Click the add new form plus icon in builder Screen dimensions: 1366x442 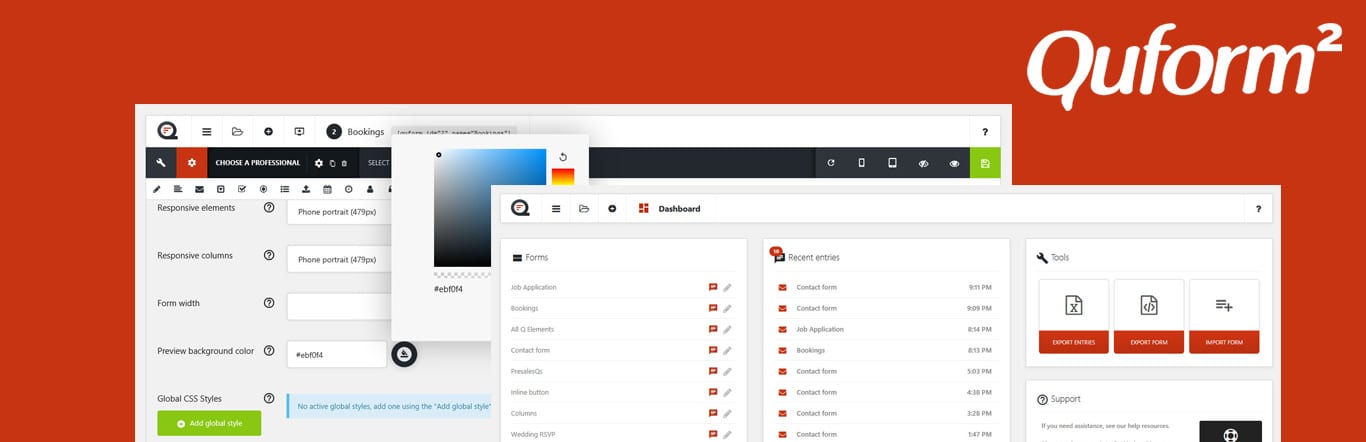[268, 131]
